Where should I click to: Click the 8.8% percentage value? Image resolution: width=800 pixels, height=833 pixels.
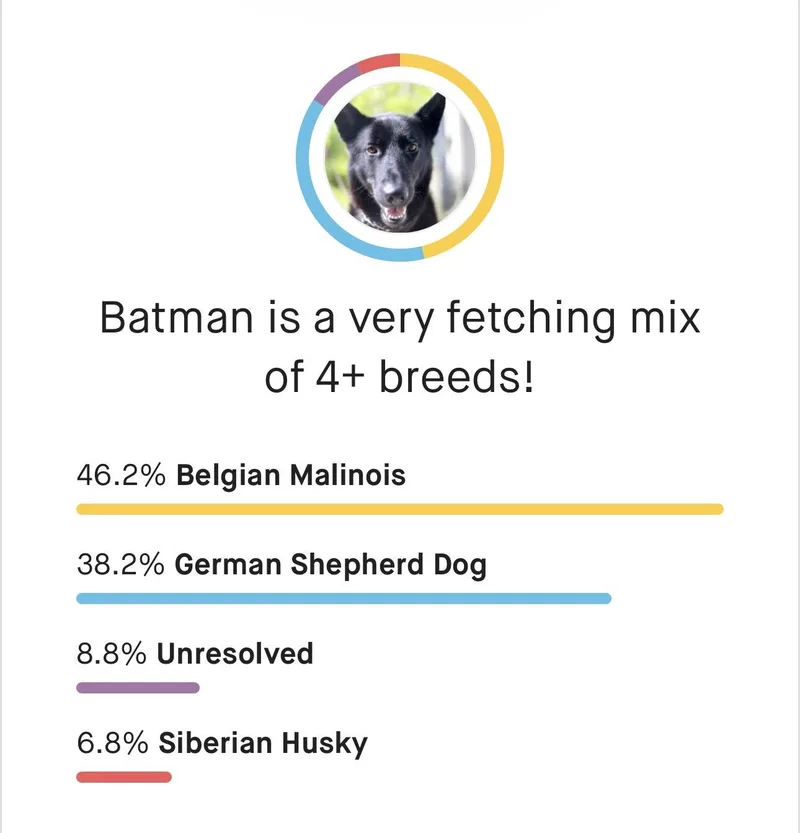(x=112, y=653)
